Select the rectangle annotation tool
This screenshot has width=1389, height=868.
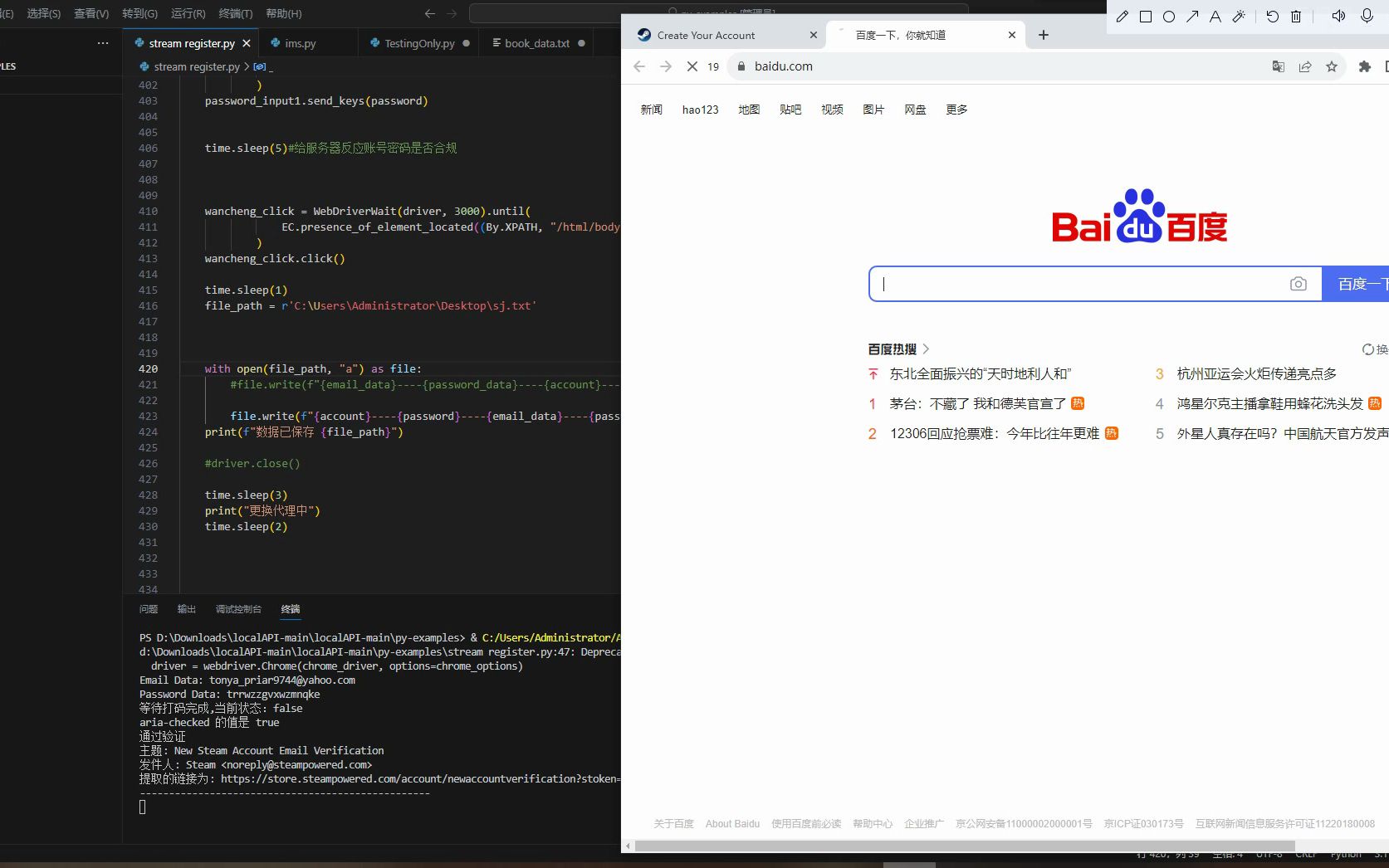(1146, 17)
